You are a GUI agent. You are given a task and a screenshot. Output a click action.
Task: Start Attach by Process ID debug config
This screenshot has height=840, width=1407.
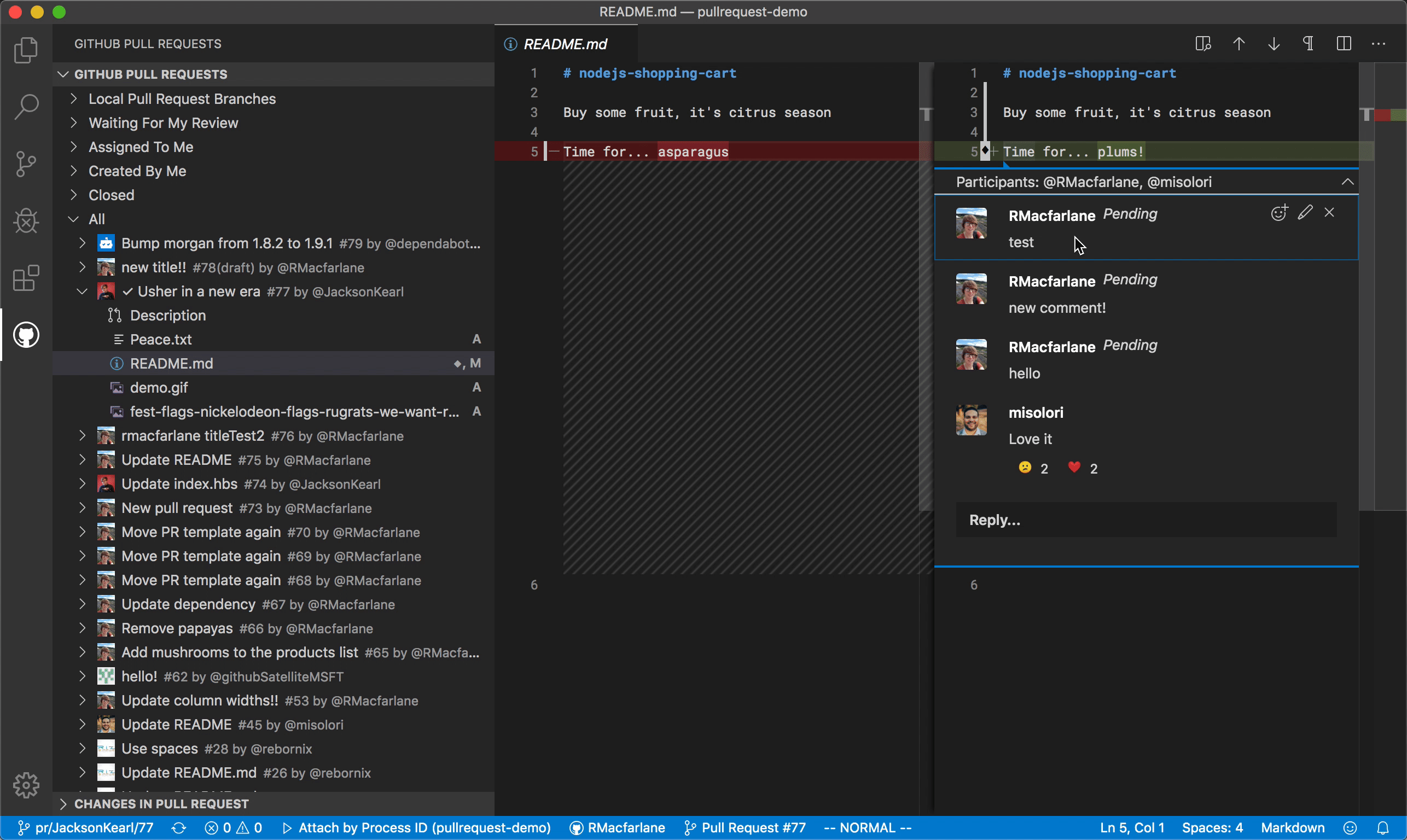point(416,827)
